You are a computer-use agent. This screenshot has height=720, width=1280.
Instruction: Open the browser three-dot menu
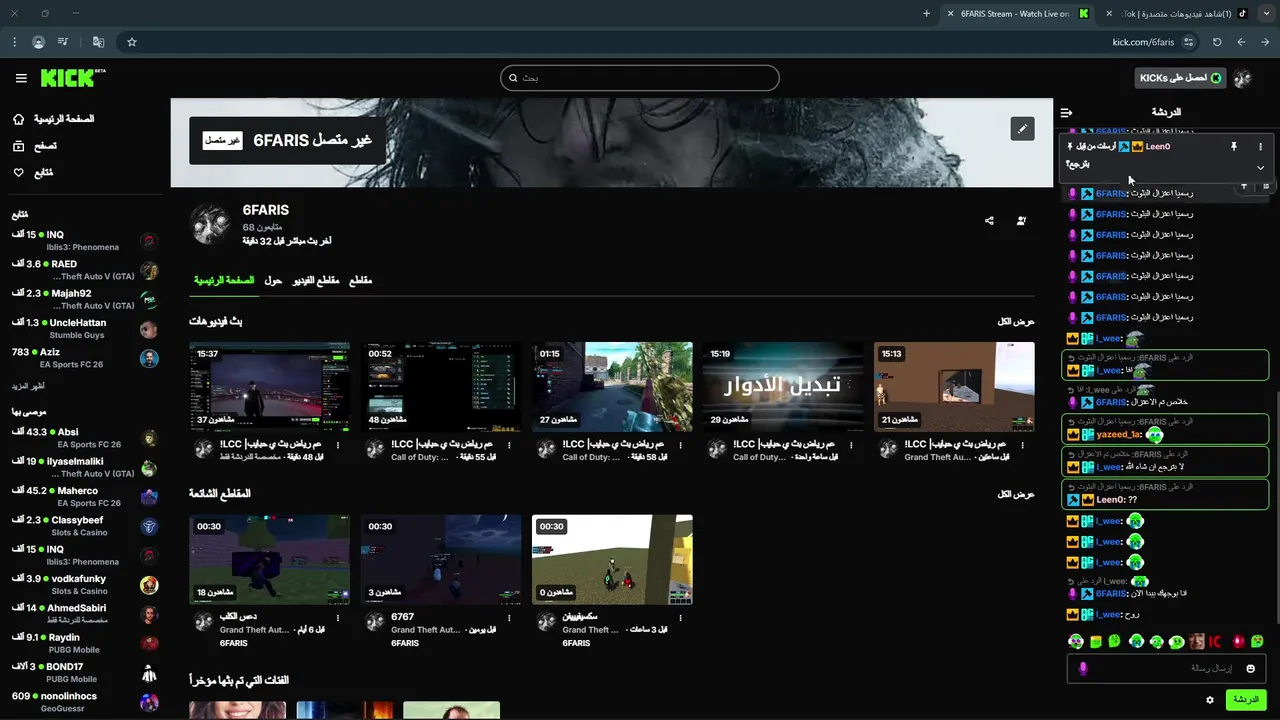14,42
